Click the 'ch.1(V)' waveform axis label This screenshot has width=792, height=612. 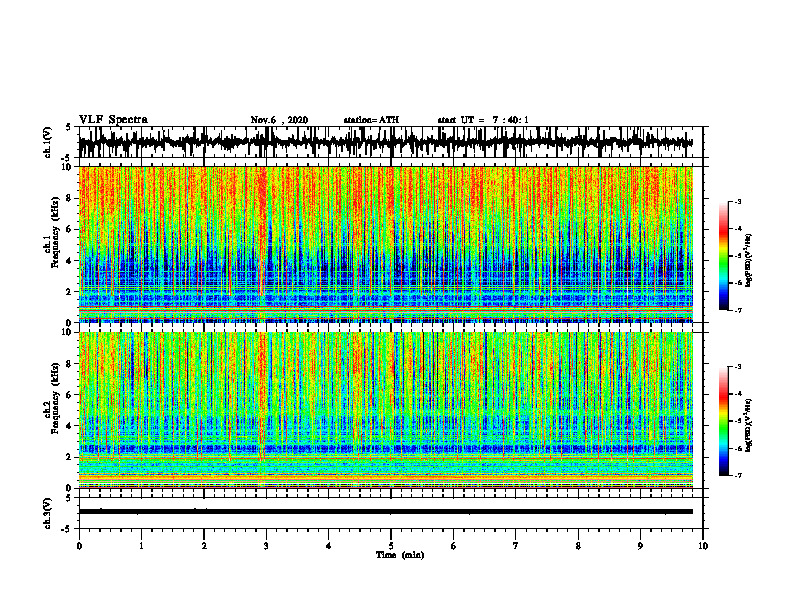point(48,142)
